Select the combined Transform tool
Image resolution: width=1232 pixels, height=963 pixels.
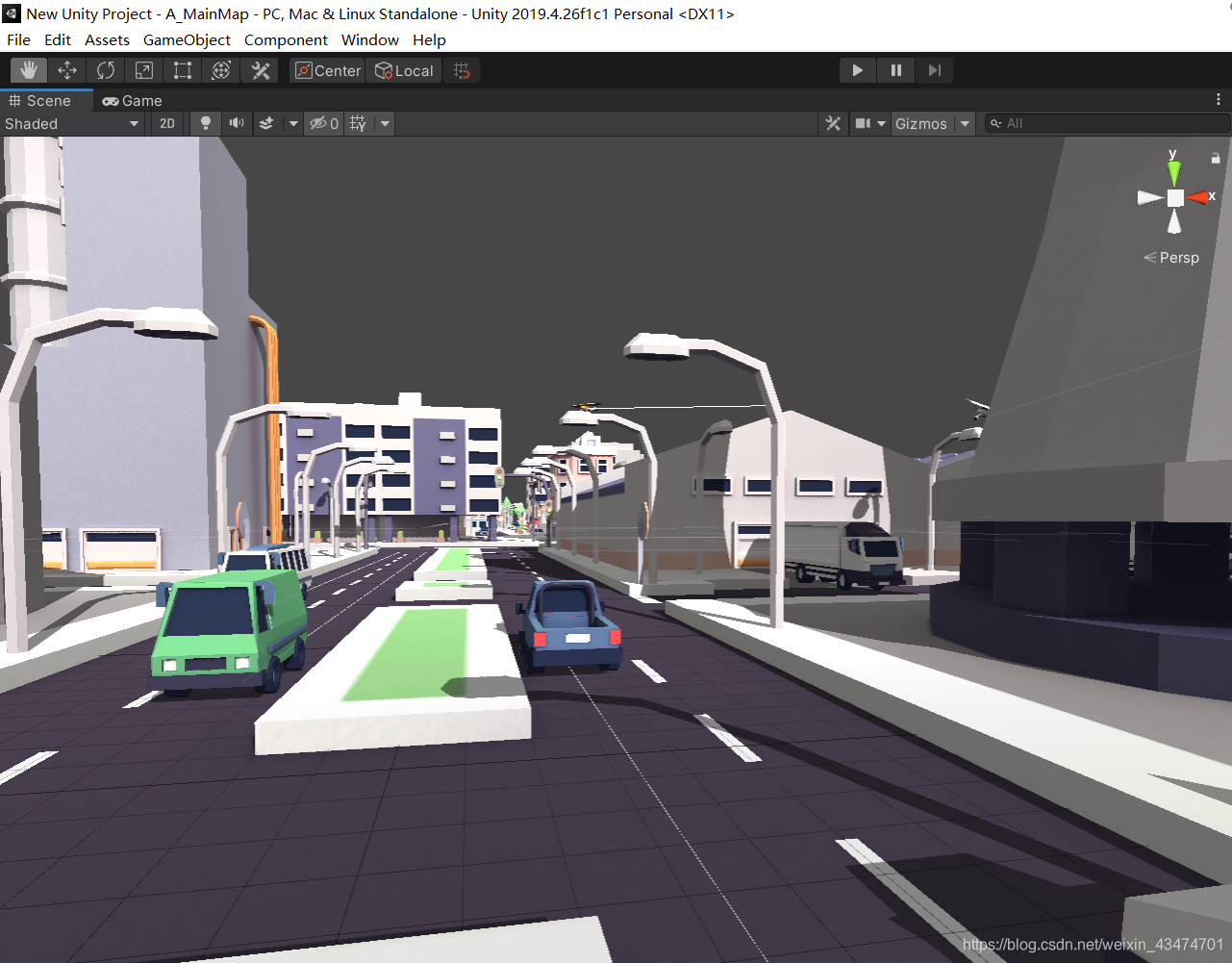pyautogui.click(x=221, y=70)
